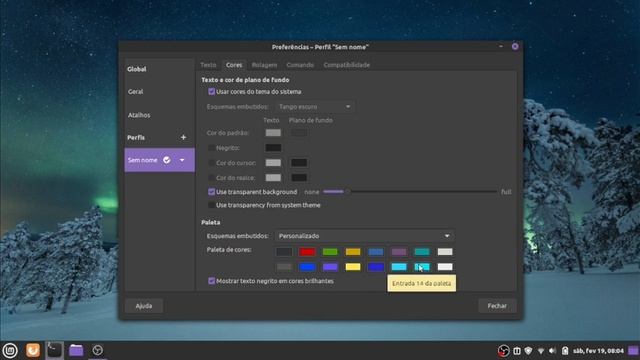Edit the teal palette swatch in top row

coord(422,252)
